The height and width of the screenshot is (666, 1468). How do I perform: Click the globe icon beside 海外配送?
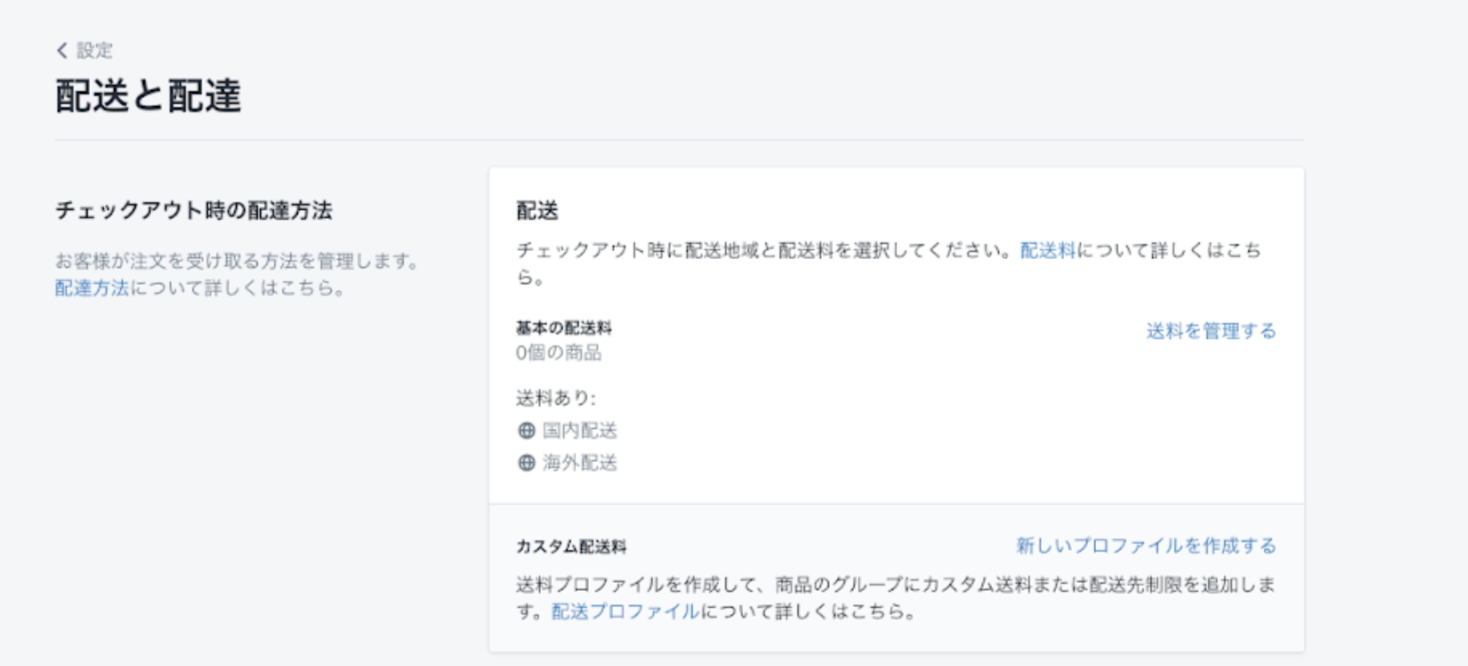[526, 463]
